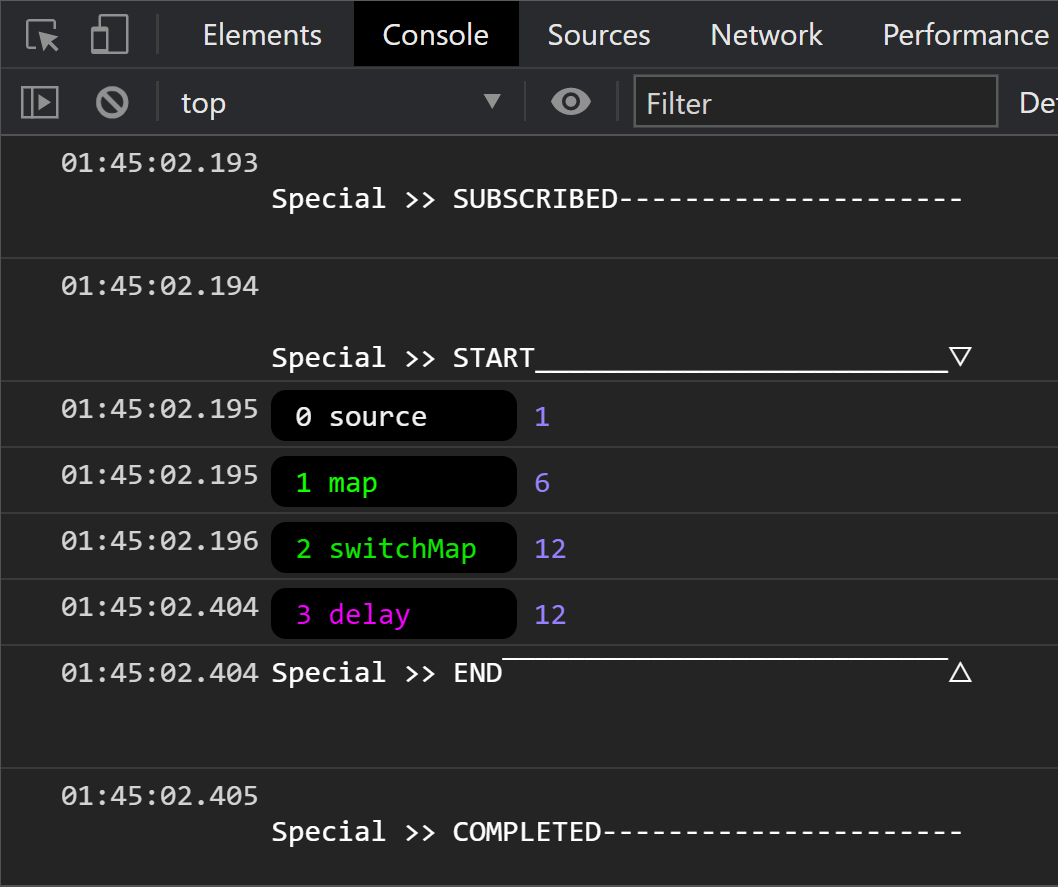Show the console sidebar panel

[40, 102]
